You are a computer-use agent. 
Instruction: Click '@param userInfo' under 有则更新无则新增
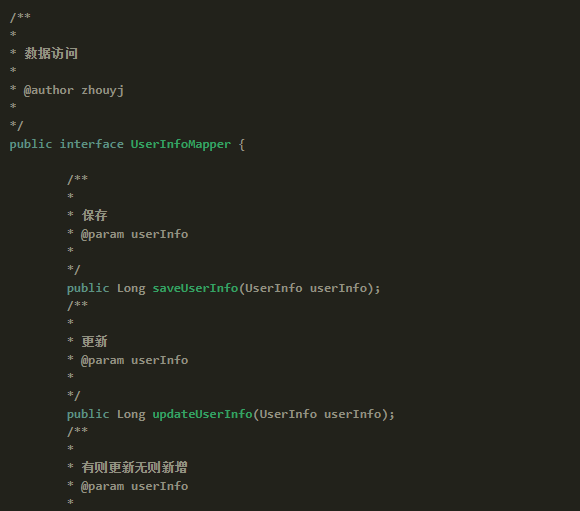[134, 486]
